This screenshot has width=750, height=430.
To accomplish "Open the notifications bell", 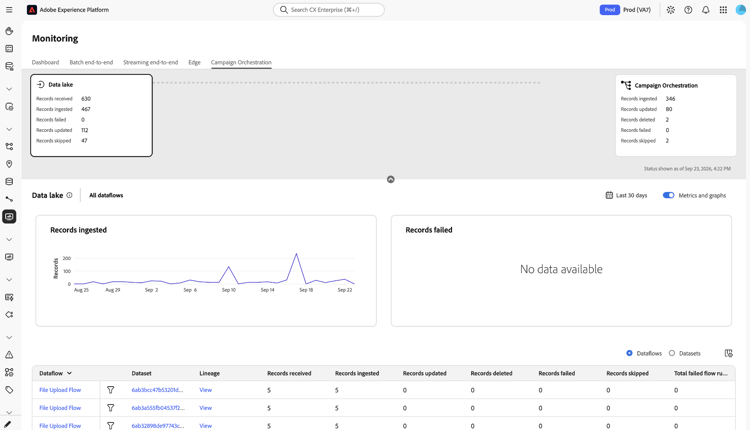I will pyautogui.click(x=706, y=10).
